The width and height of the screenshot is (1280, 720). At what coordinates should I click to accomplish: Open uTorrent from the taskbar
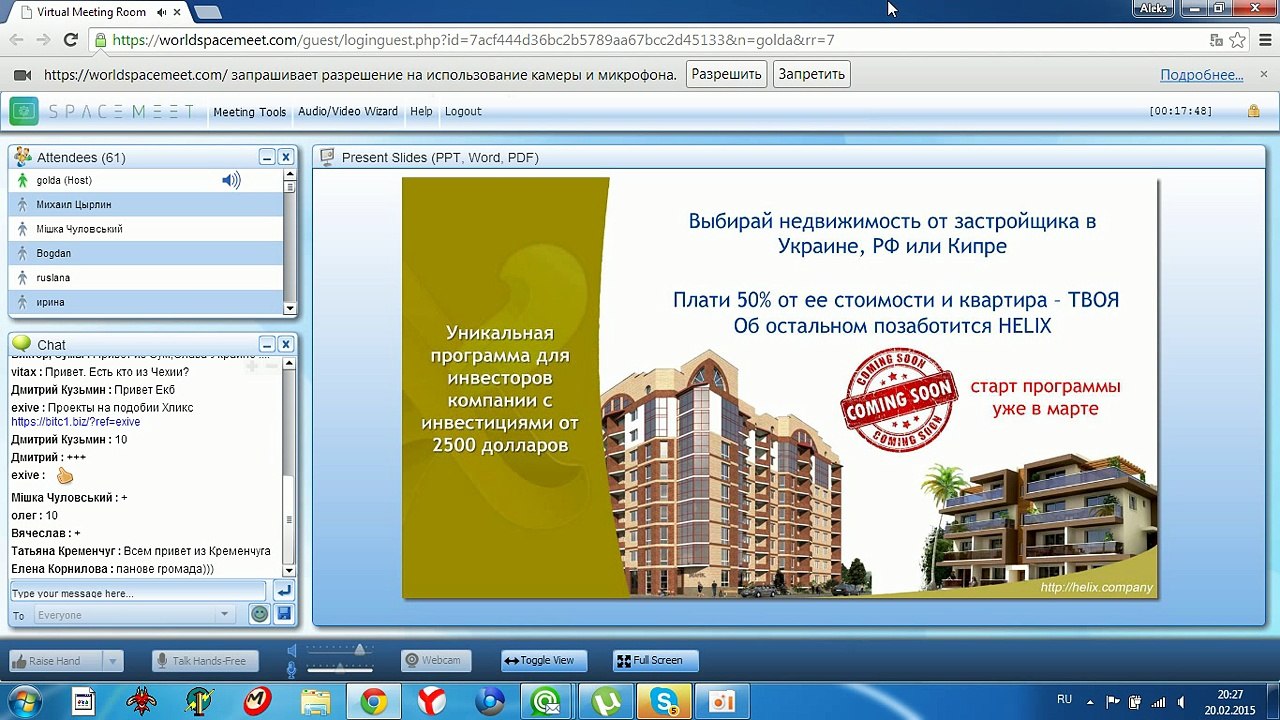tap(606, 701)
